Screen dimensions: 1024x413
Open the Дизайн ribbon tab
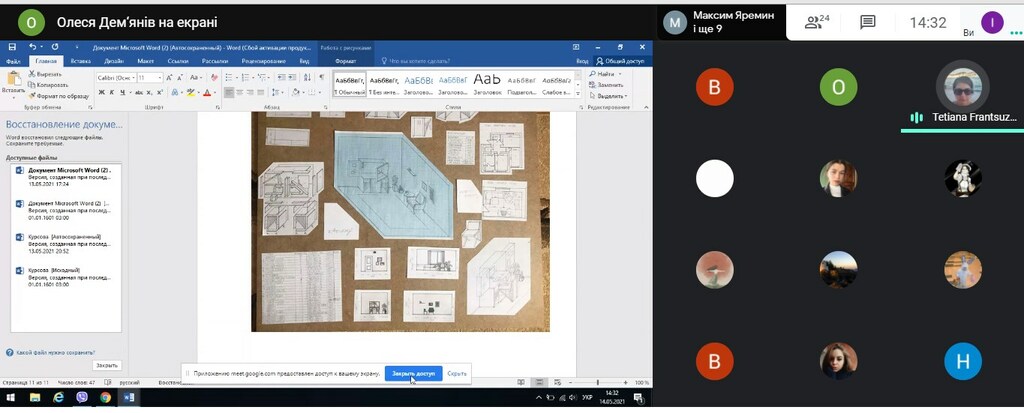(x=115, y=61)
